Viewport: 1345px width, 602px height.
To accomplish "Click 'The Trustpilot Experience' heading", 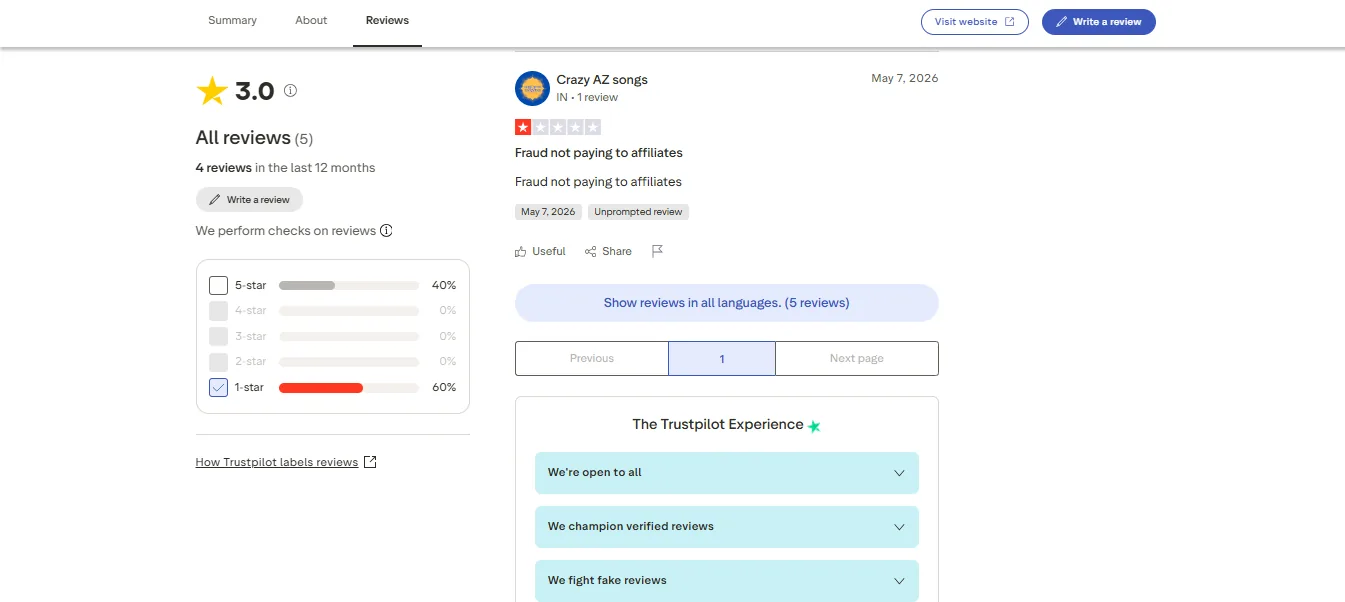I will pyautogui.click(x=718, y=425).
